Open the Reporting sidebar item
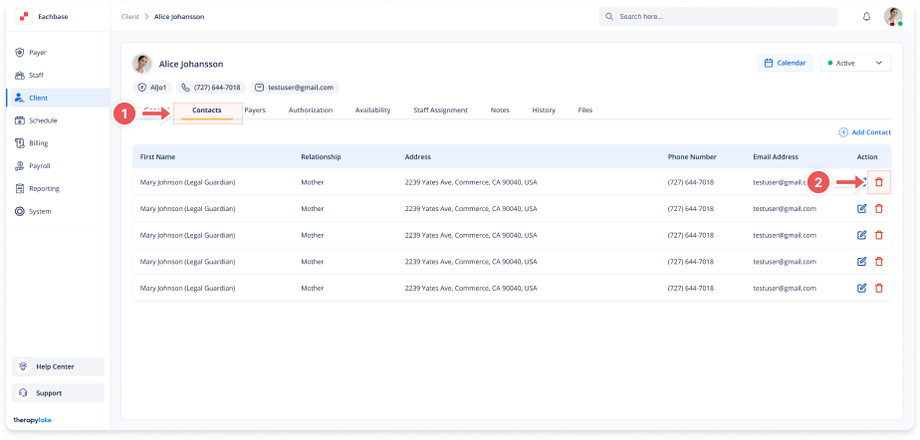This screenshot has width=920, height=440. (43, 188)
